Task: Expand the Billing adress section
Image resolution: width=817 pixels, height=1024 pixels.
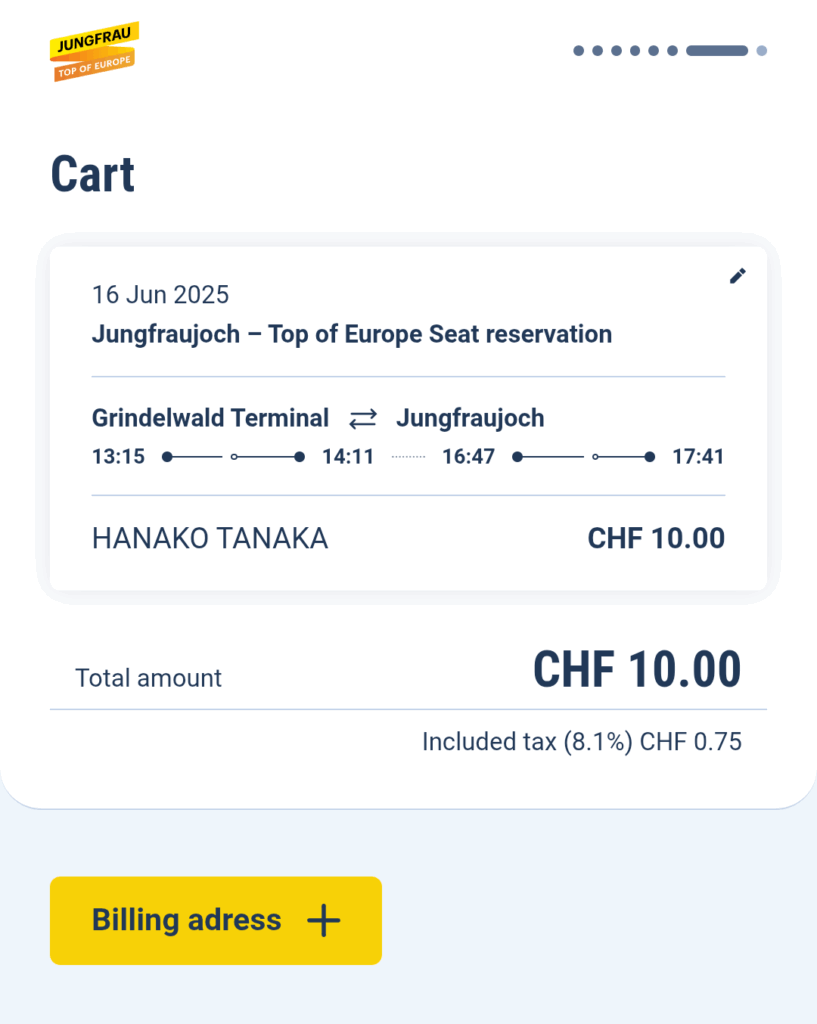Action: click(216, 921)
